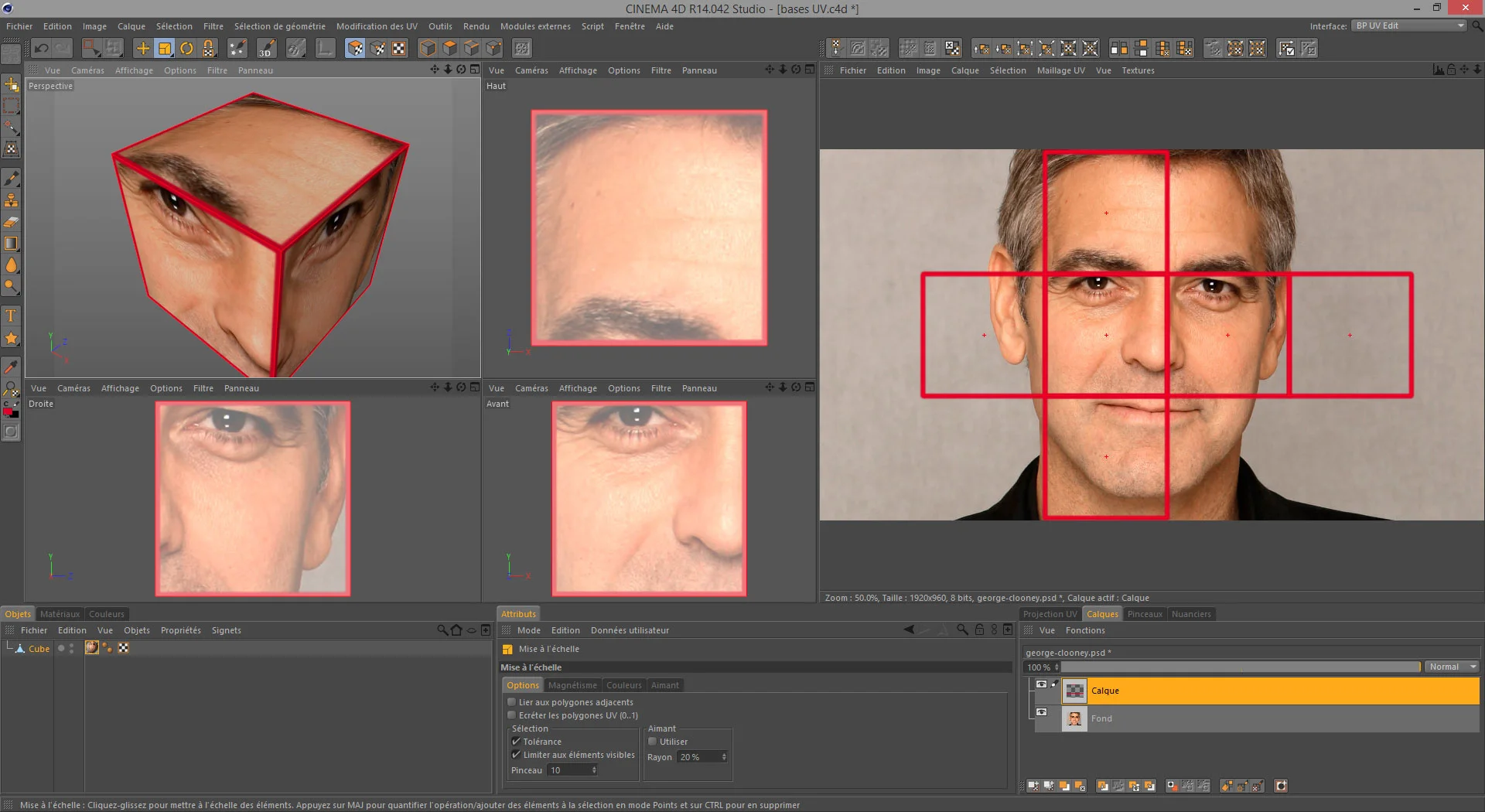Switch to the Pinceaux tab
Viewport: 1485px width, 812px height.
[x=1145, y=614]
